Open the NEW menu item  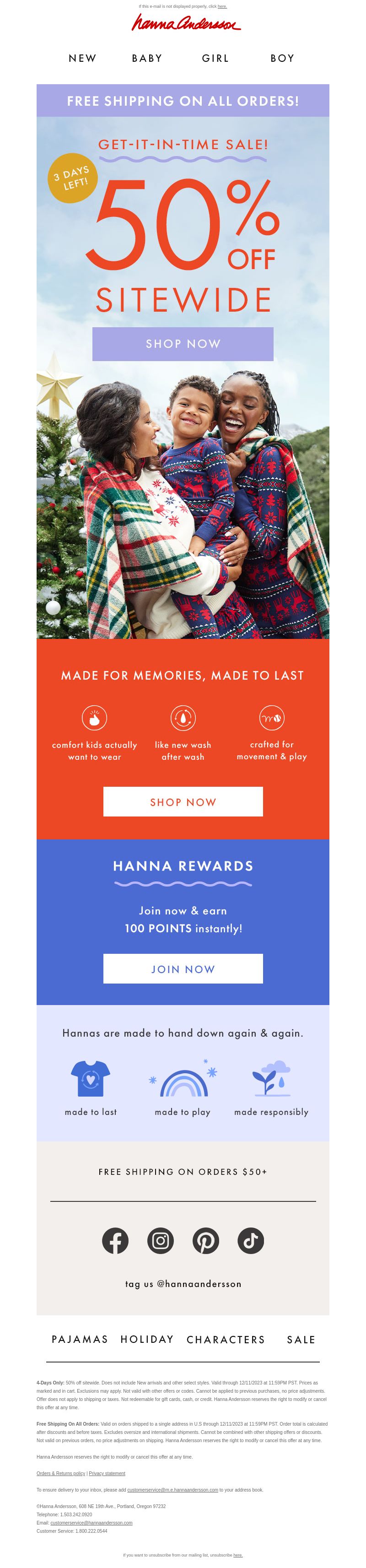pos(83,59)
